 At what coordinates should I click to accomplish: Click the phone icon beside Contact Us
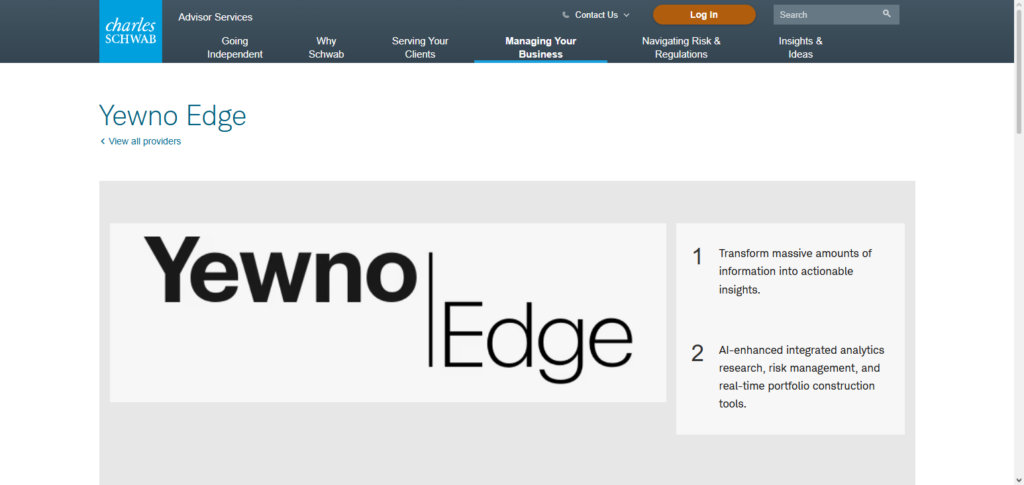(x=566, y=15)
